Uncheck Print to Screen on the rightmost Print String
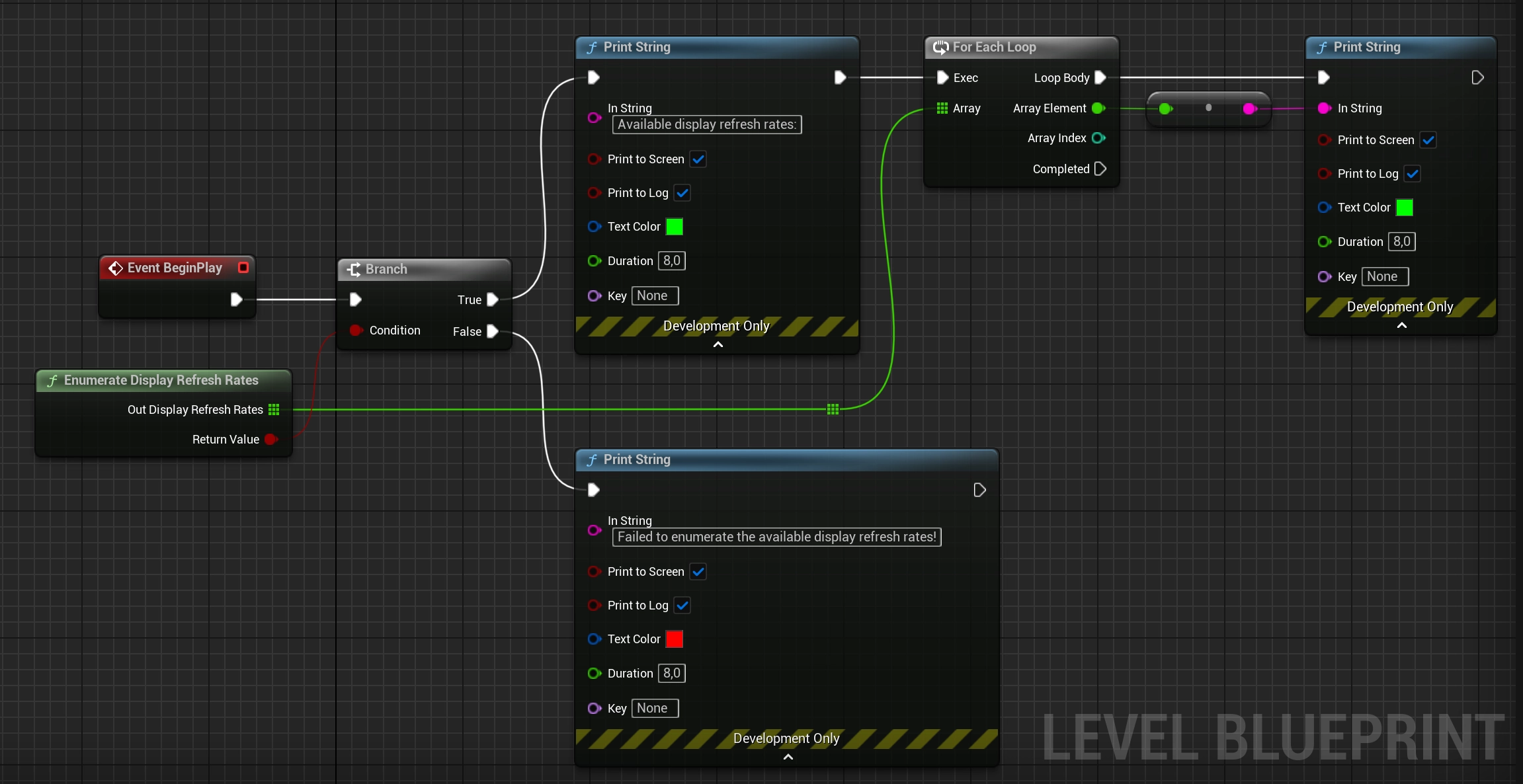Screen dimensions: 1523x784 point(1428,139)
